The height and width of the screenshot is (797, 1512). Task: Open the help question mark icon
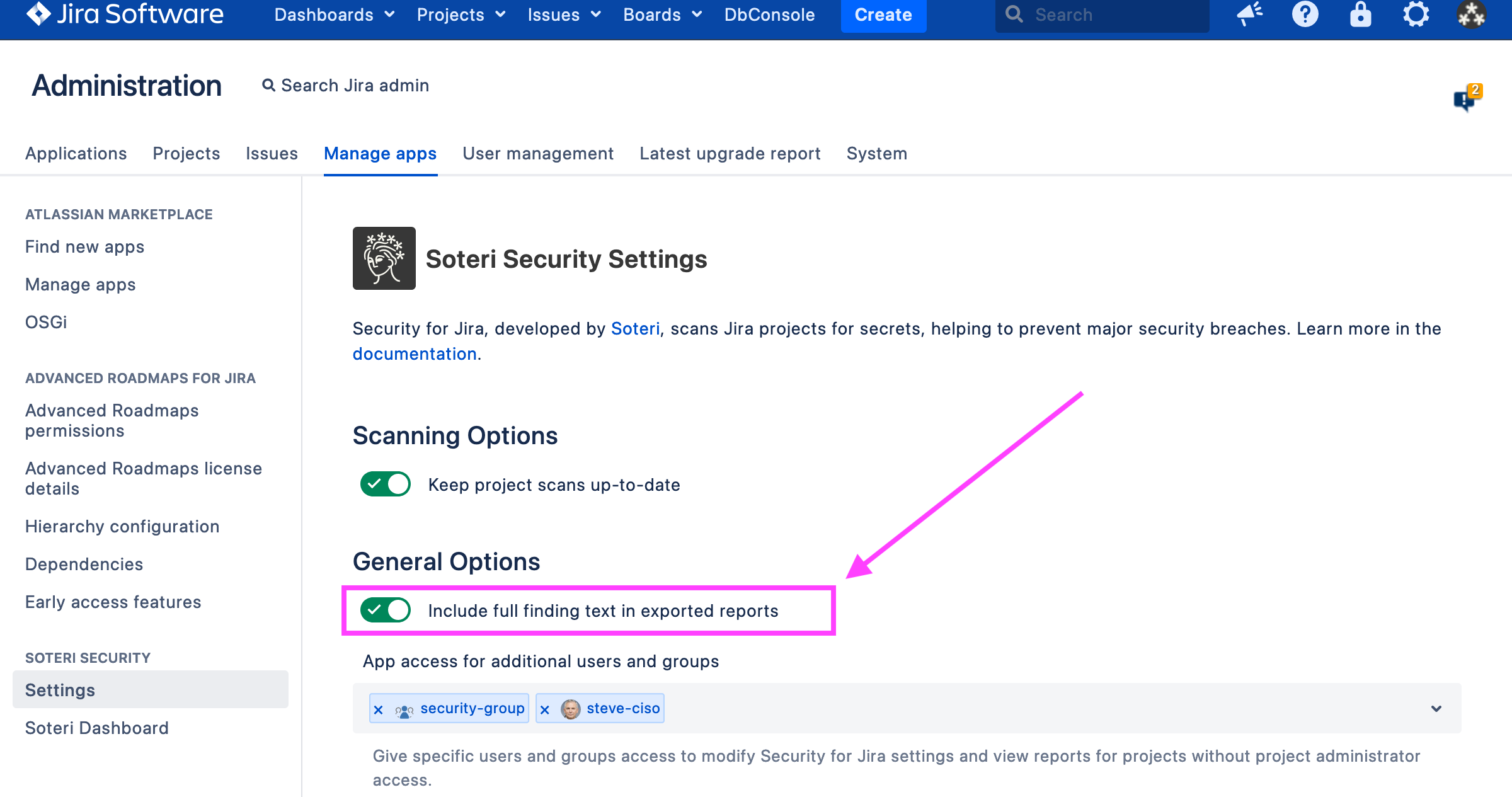pyautogui.click(x=1305, y=14)
